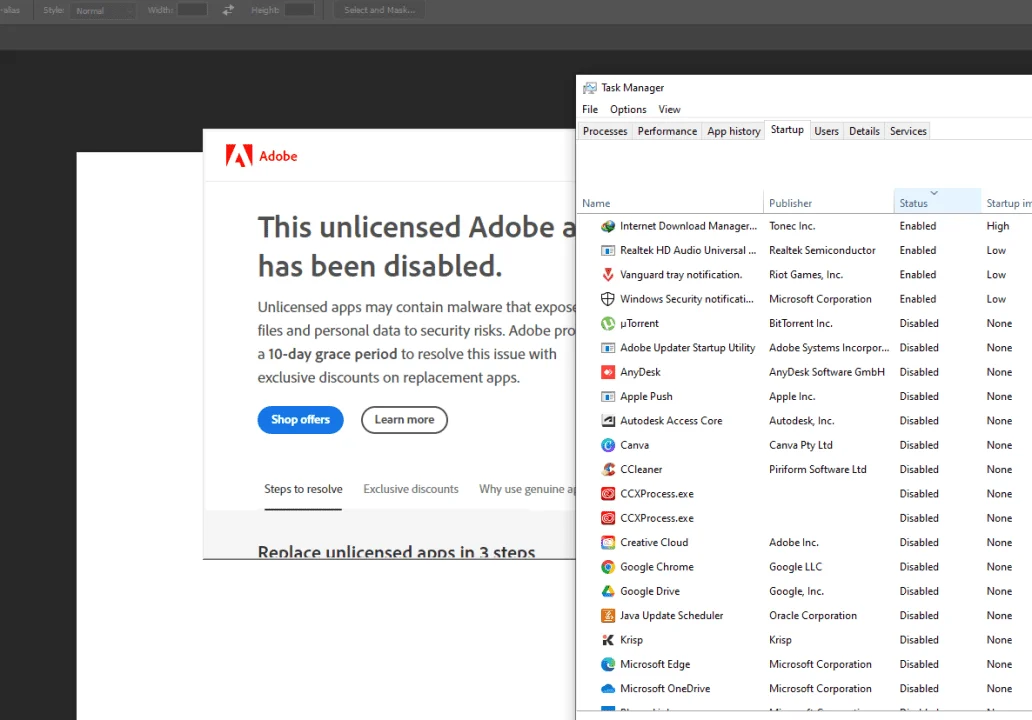1032x720 pixels.
Task: Click the Creative Cloud icon
Action: pyautogui.click(x=607, y=542)
